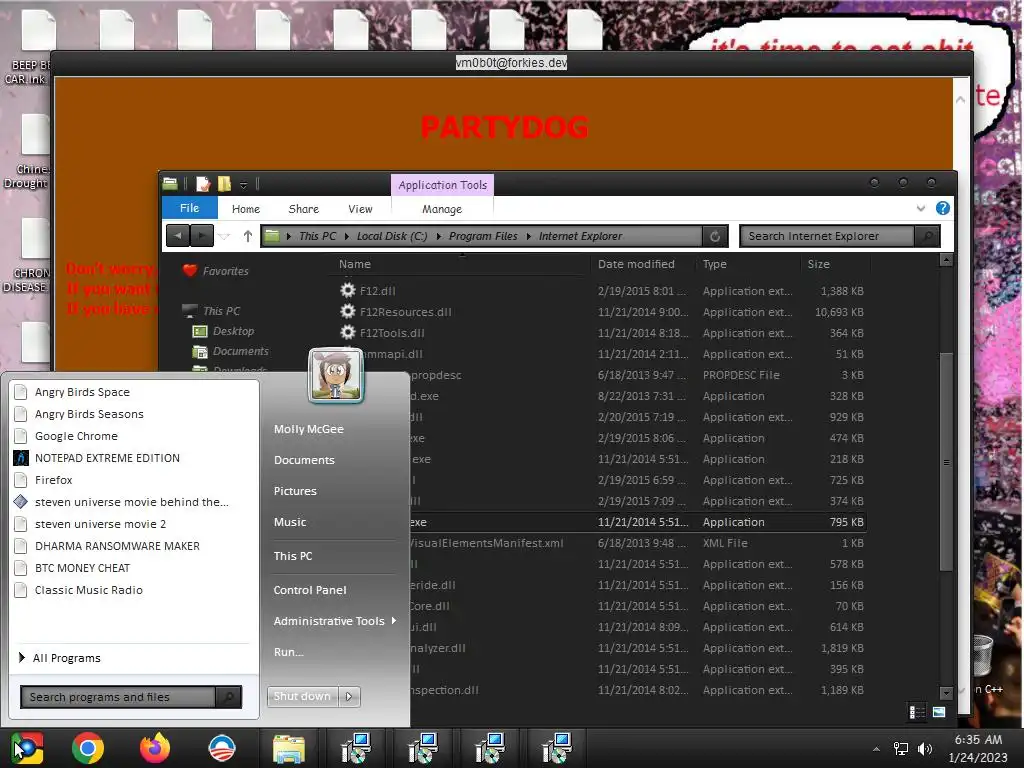Open File Explorer taskbar icon
This screenshot has height=768, width=1024.
(289, 749)
